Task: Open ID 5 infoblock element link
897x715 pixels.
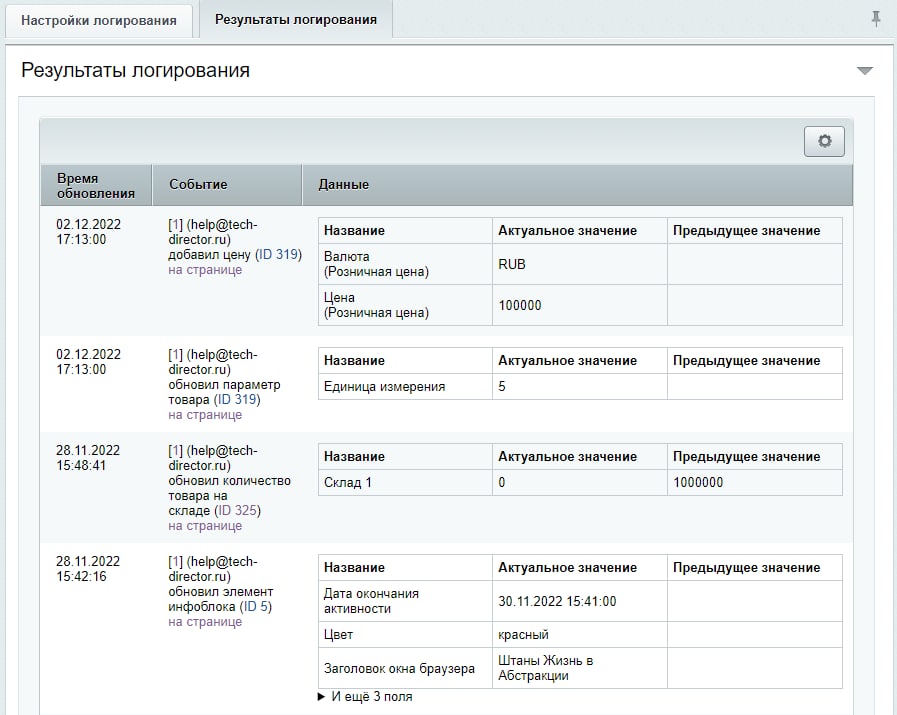Action: 255,607
